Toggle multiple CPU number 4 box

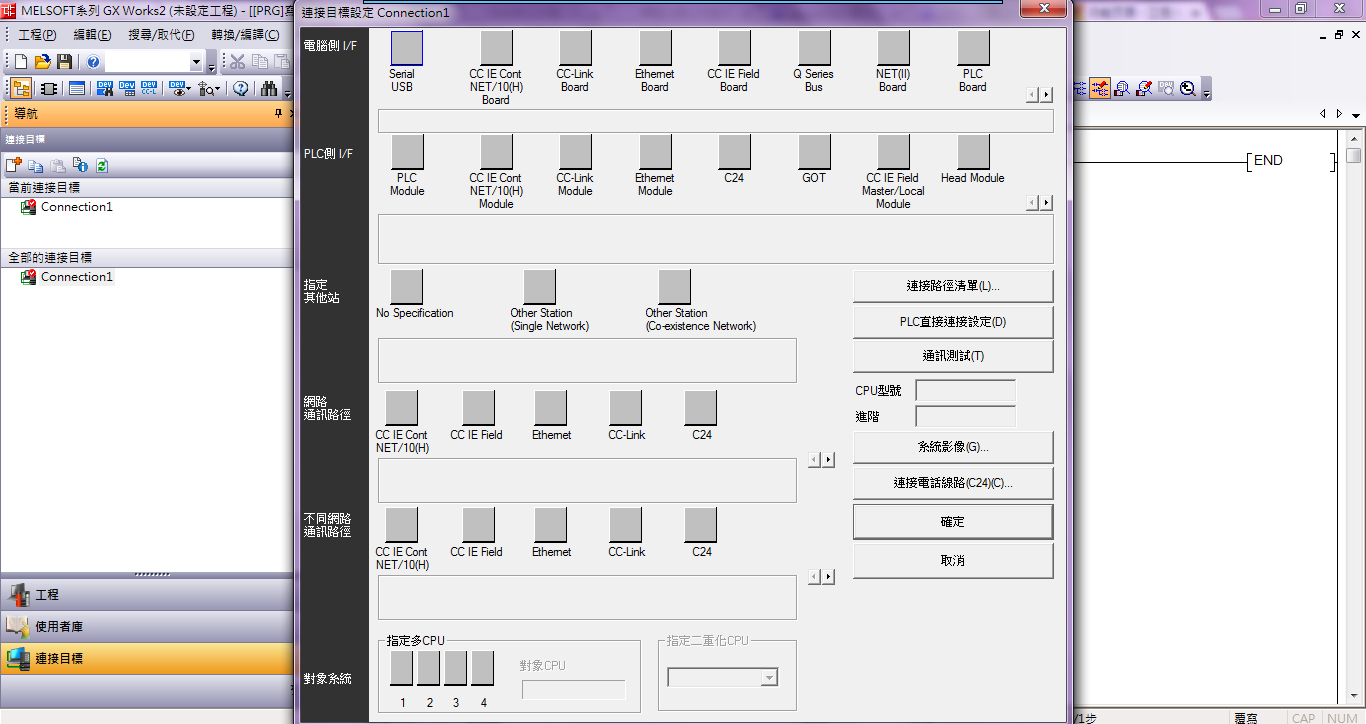click(x=482, y=668)
